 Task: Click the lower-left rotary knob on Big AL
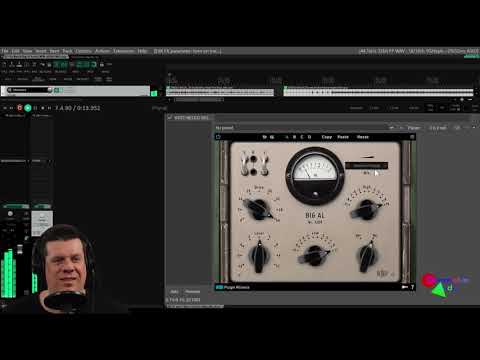click(260, 256)
